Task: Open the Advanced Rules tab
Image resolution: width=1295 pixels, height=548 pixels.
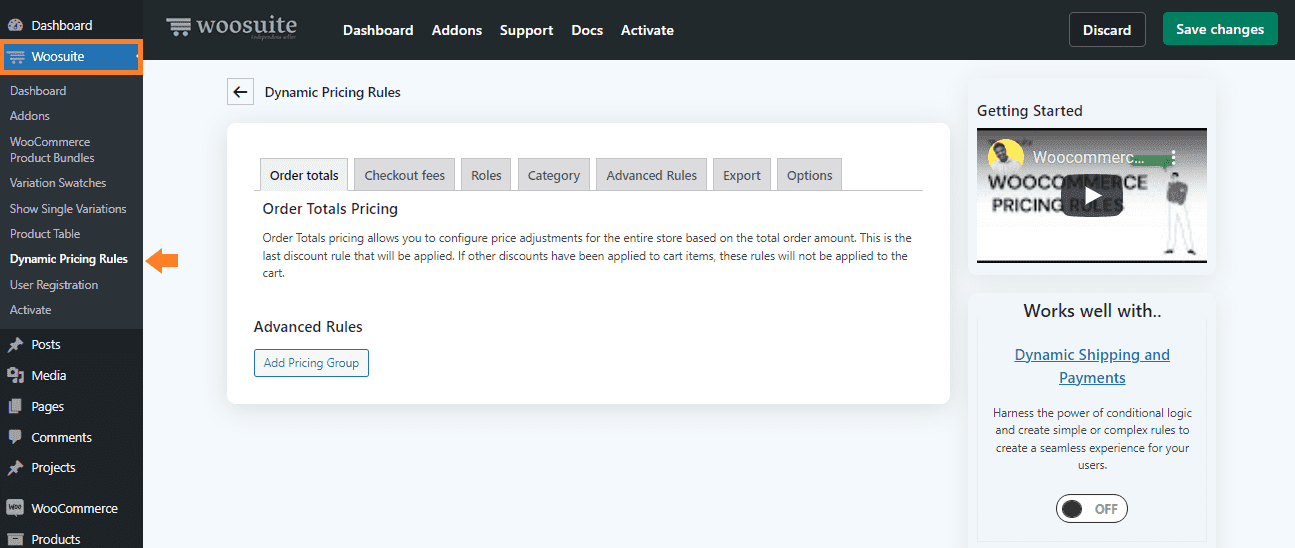Action: coord(651,175)
